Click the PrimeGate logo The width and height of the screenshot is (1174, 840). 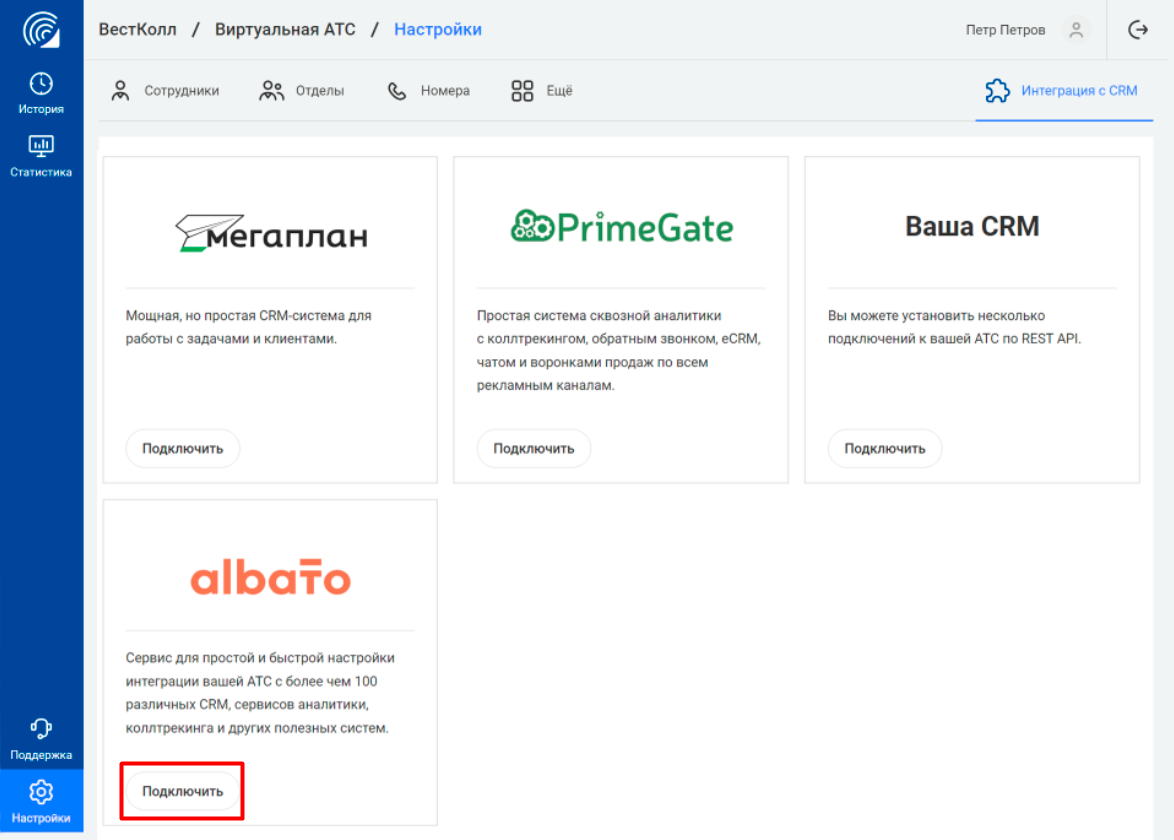(621, 227)
